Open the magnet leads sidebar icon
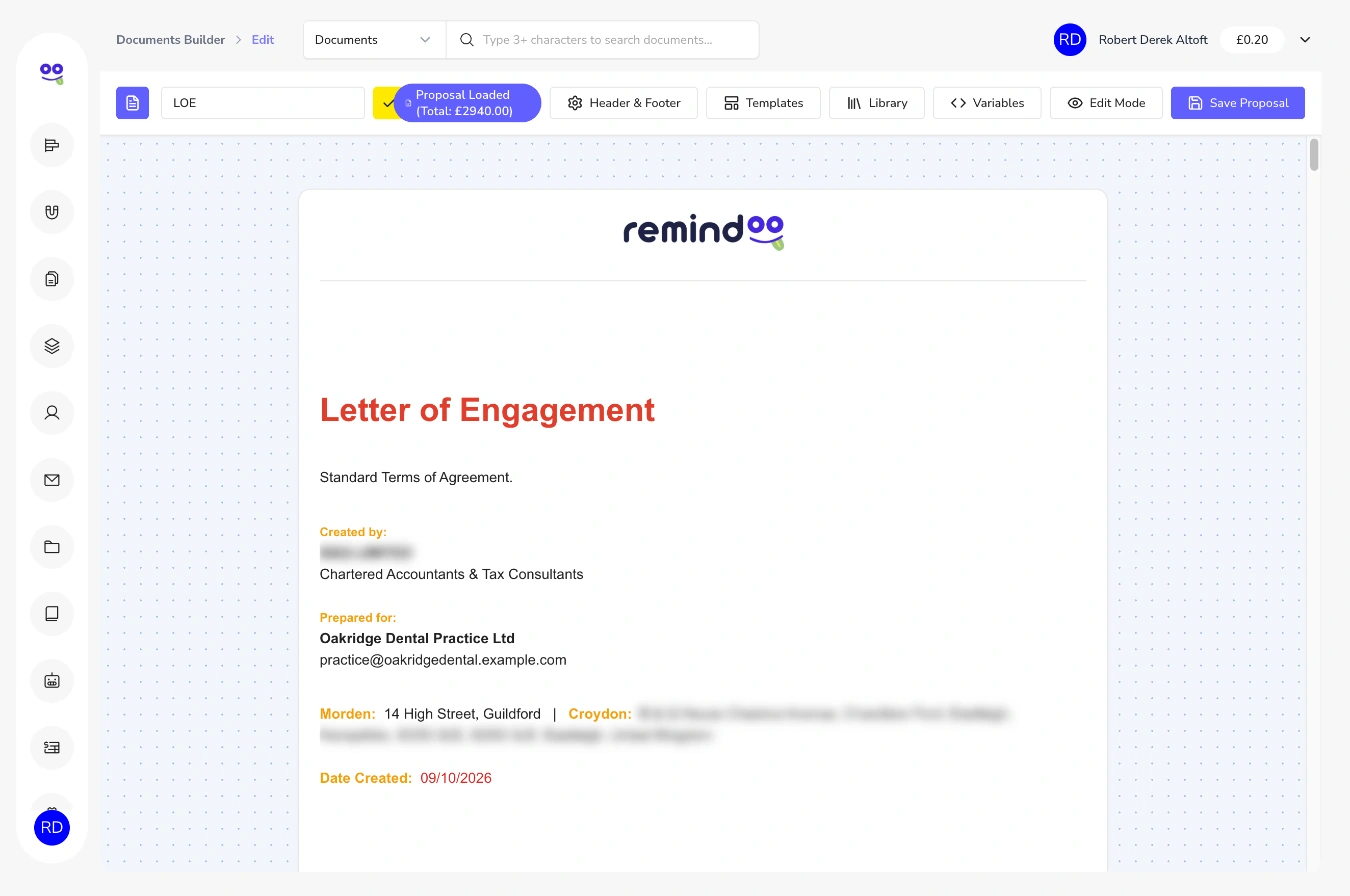 point(52,212)
